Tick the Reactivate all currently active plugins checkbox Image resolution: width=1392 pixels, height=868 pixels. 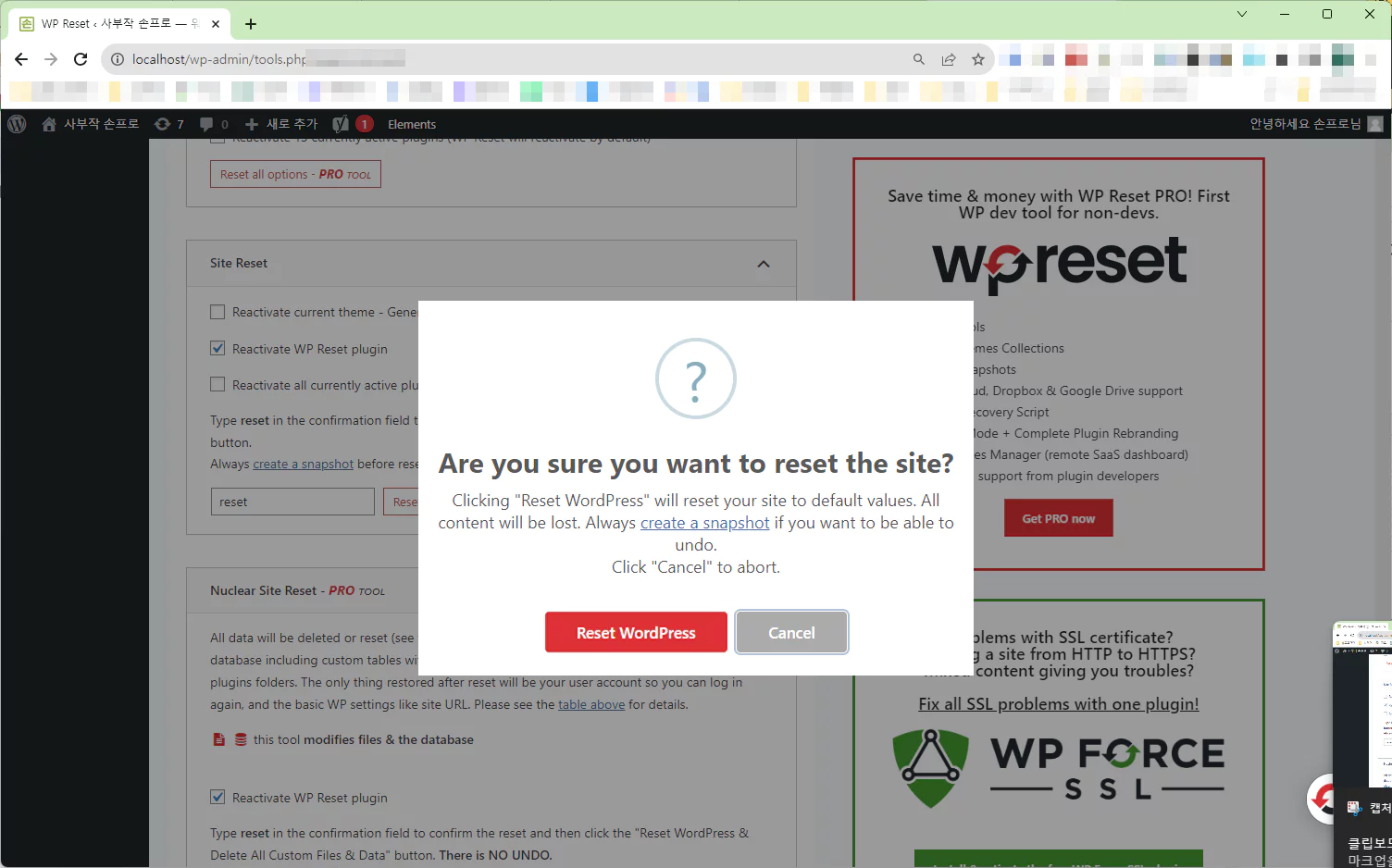217,384
